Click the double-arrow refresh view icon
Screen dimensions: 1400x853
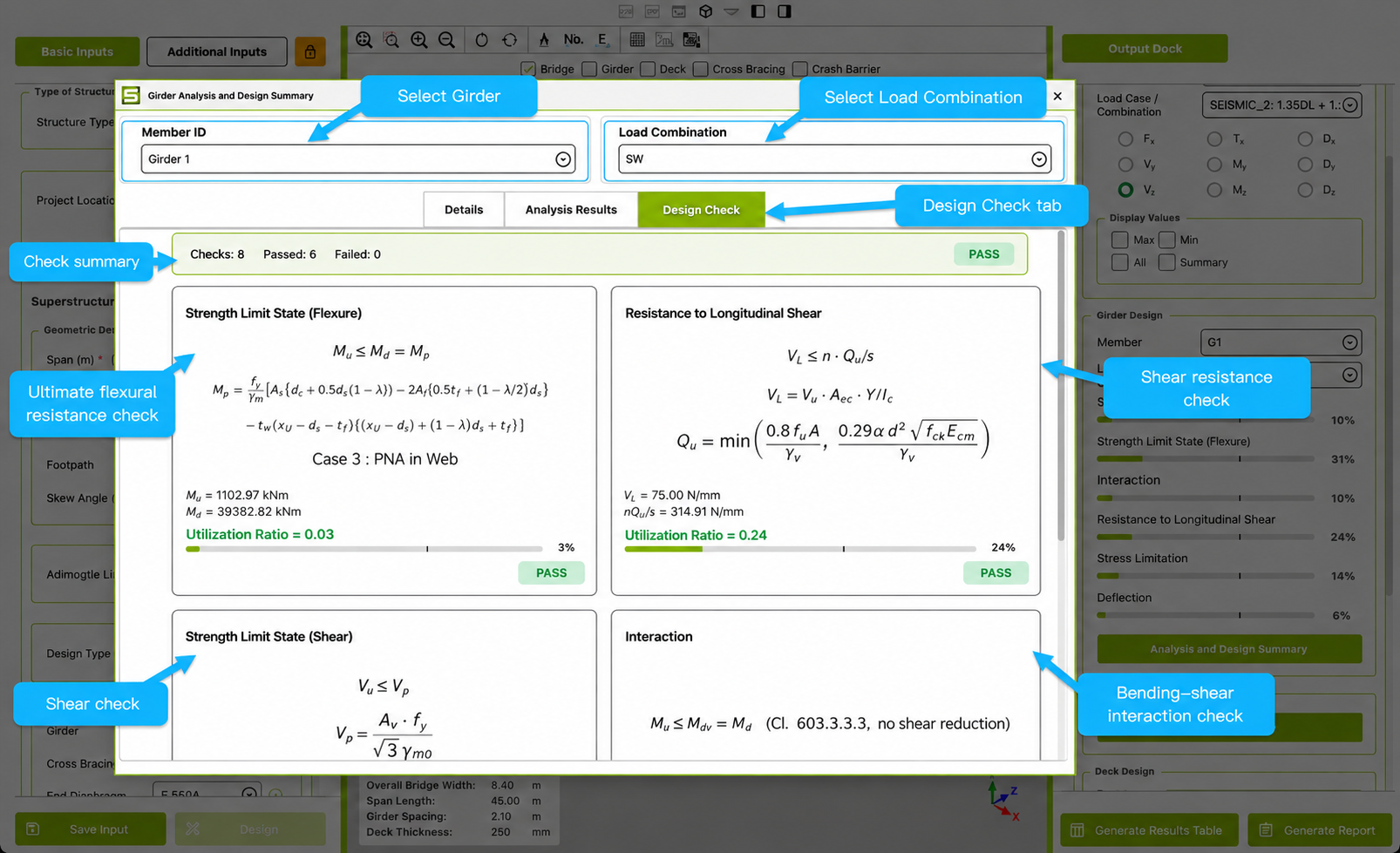(x=510, y=40)
